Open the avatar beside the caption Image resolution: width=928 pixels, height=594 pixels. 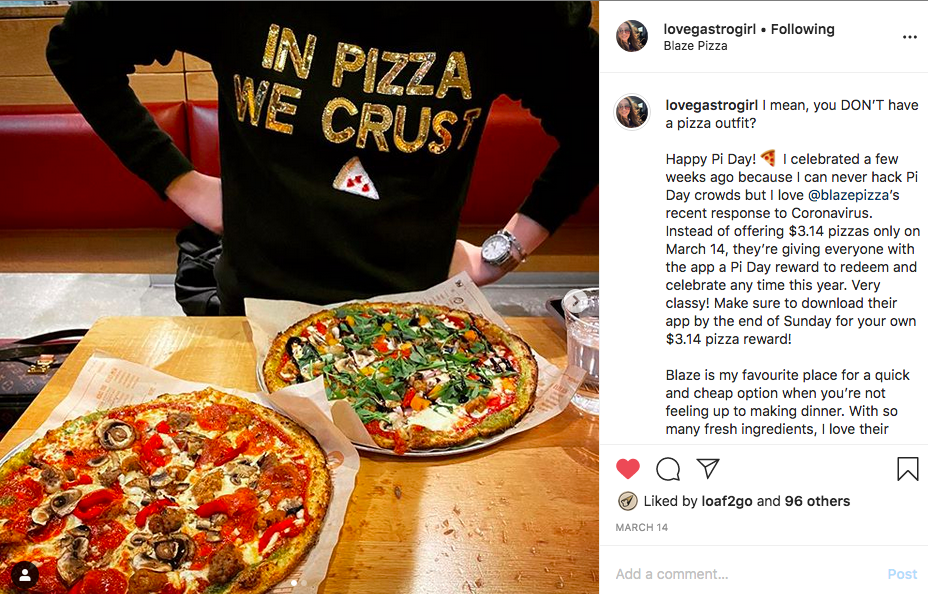(632, 112)
